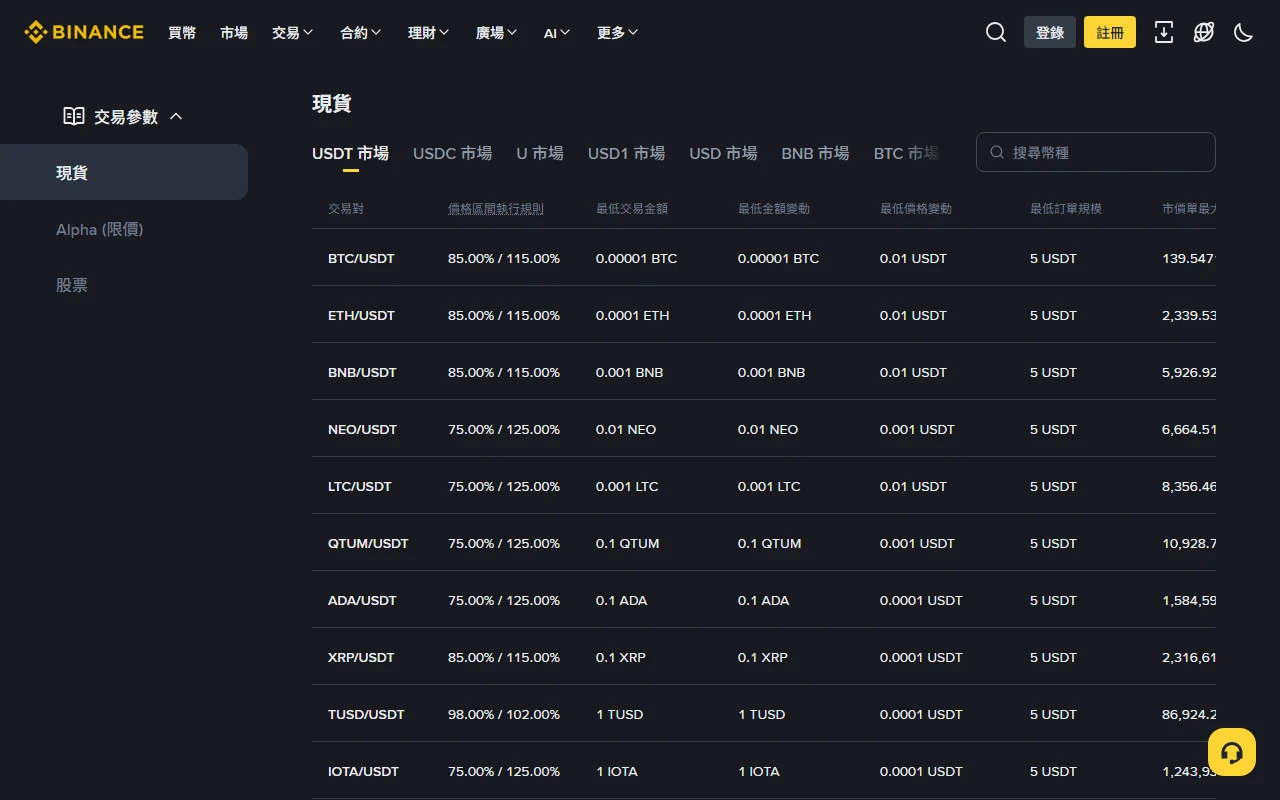This screenshot has width=1280, height=800.
Task: Click the TUSD/USDT trading pair
Action: pos(366,714)
